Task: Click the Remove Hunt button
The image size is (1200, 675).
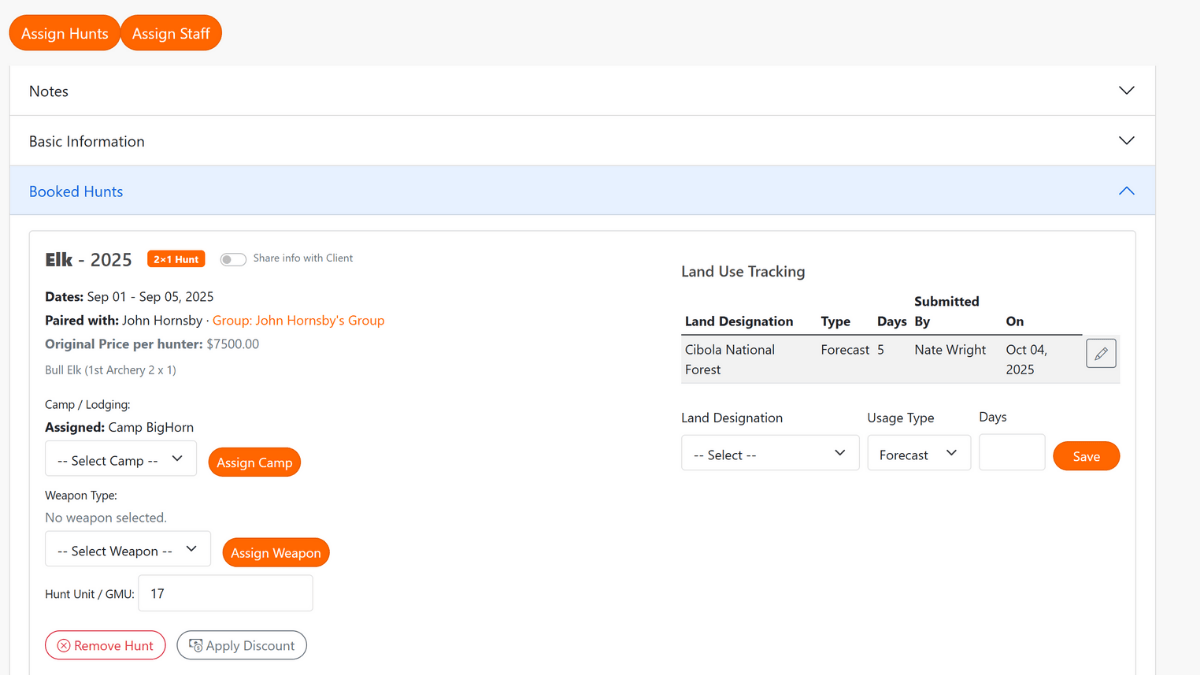Action: pyautogui.click(x=105, y=645)
